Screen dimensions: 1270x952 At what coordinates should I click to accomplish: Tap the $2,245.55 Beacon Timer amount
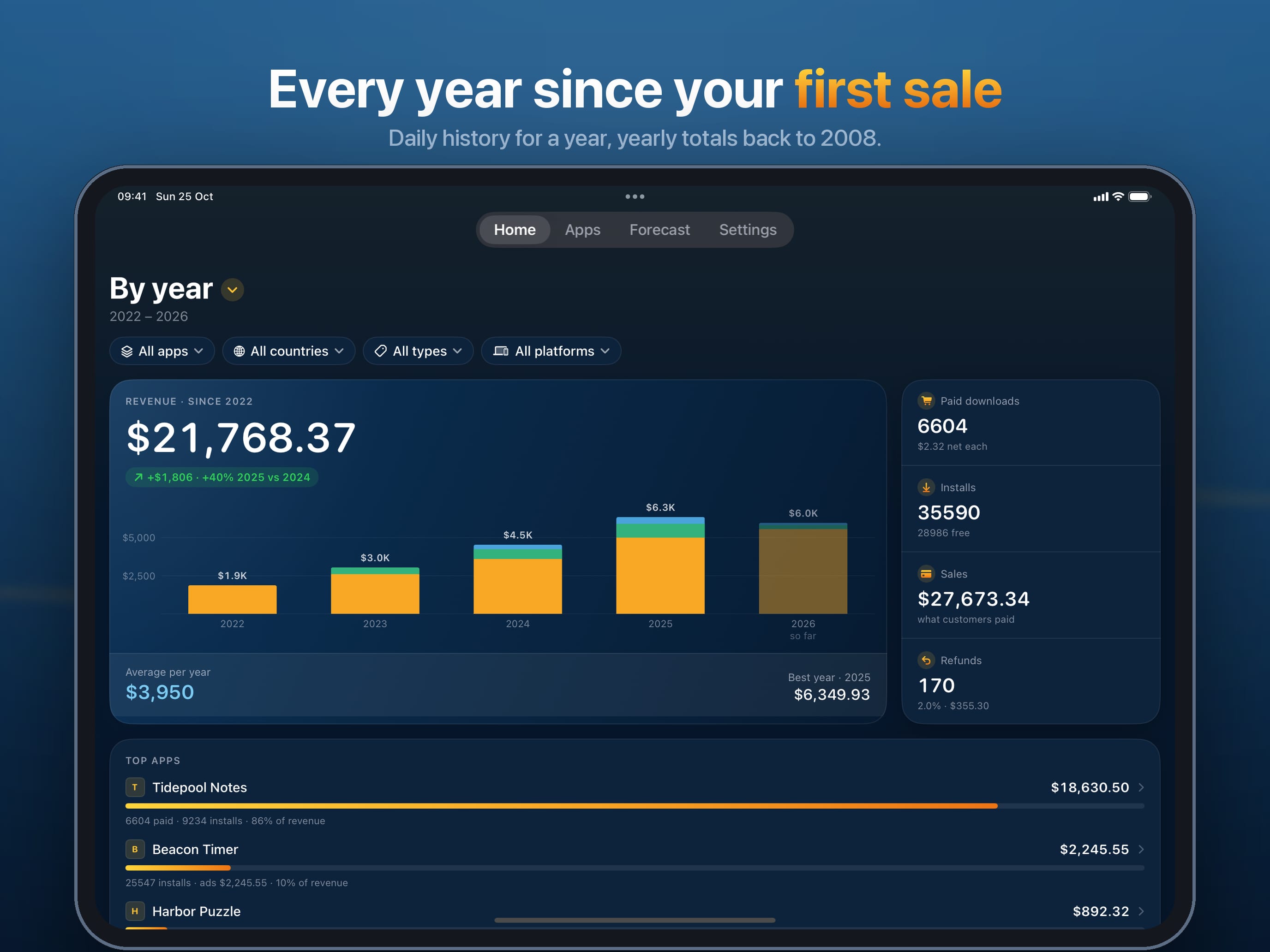[x=1094, y=849]
